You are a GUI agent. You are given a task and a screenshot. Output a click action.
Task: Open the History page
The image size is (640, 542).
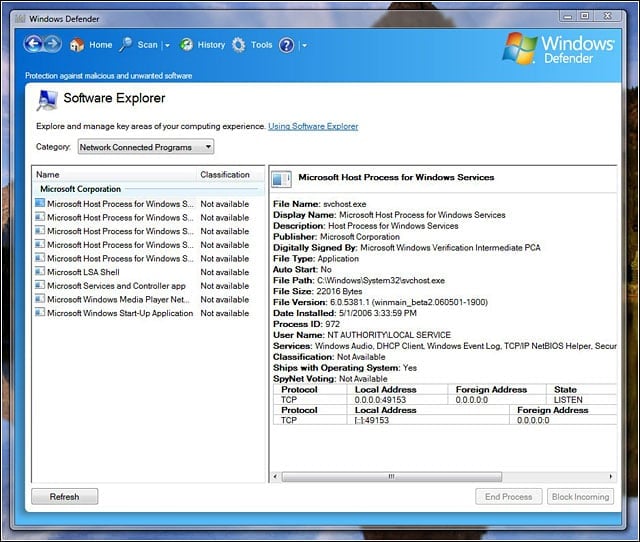pos(211,45)
